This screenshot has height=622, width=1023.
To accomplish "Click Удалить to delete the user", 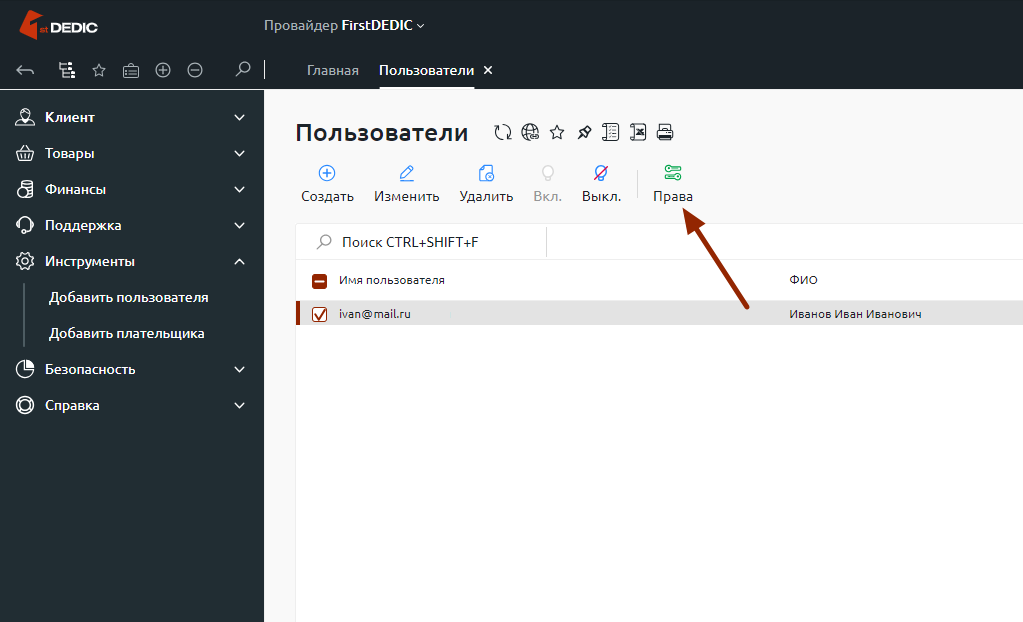I will pyautogui.click(x=486, y=184).
